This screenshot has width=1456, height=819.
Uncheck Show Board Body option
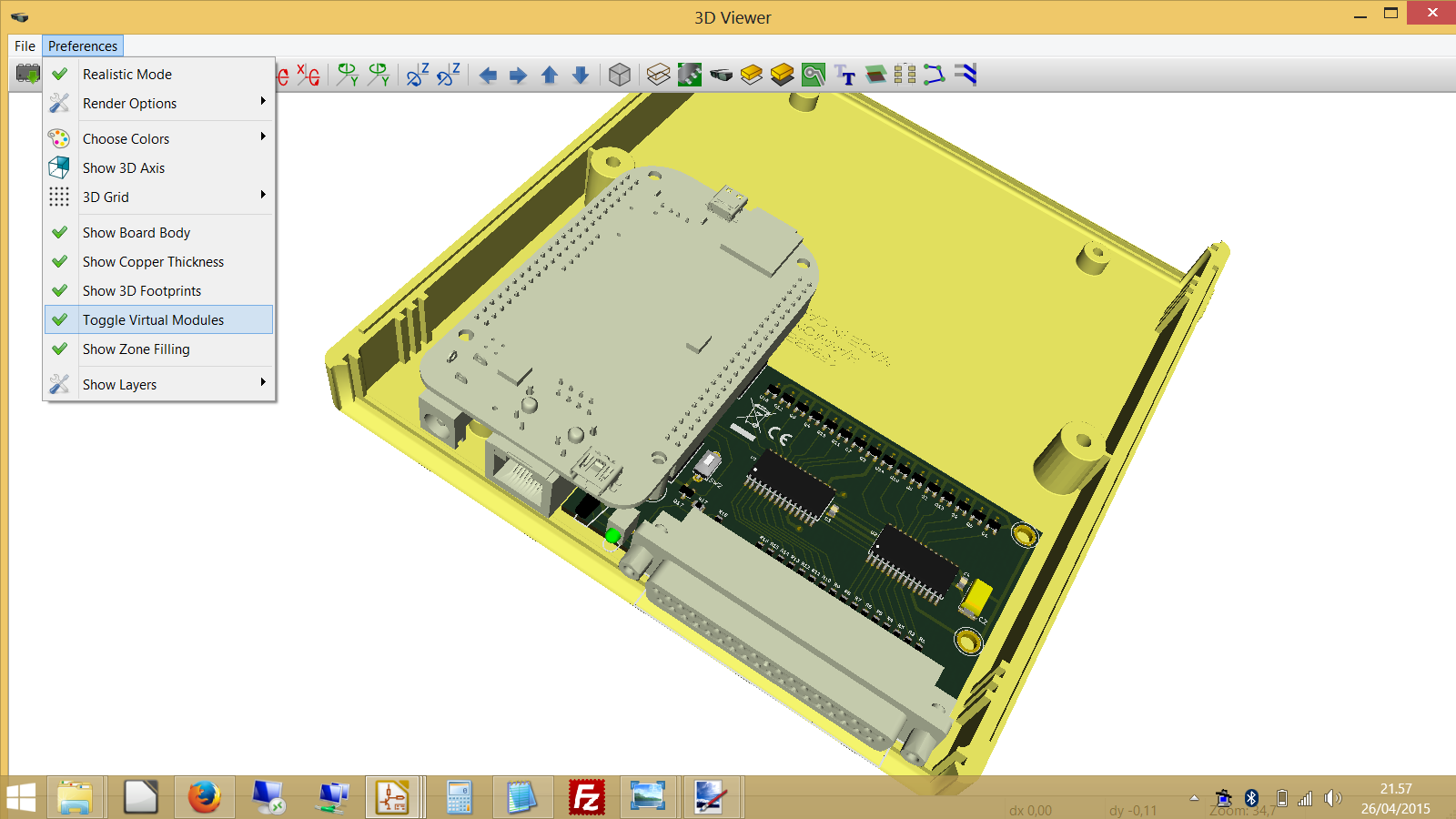pos(136,233)
